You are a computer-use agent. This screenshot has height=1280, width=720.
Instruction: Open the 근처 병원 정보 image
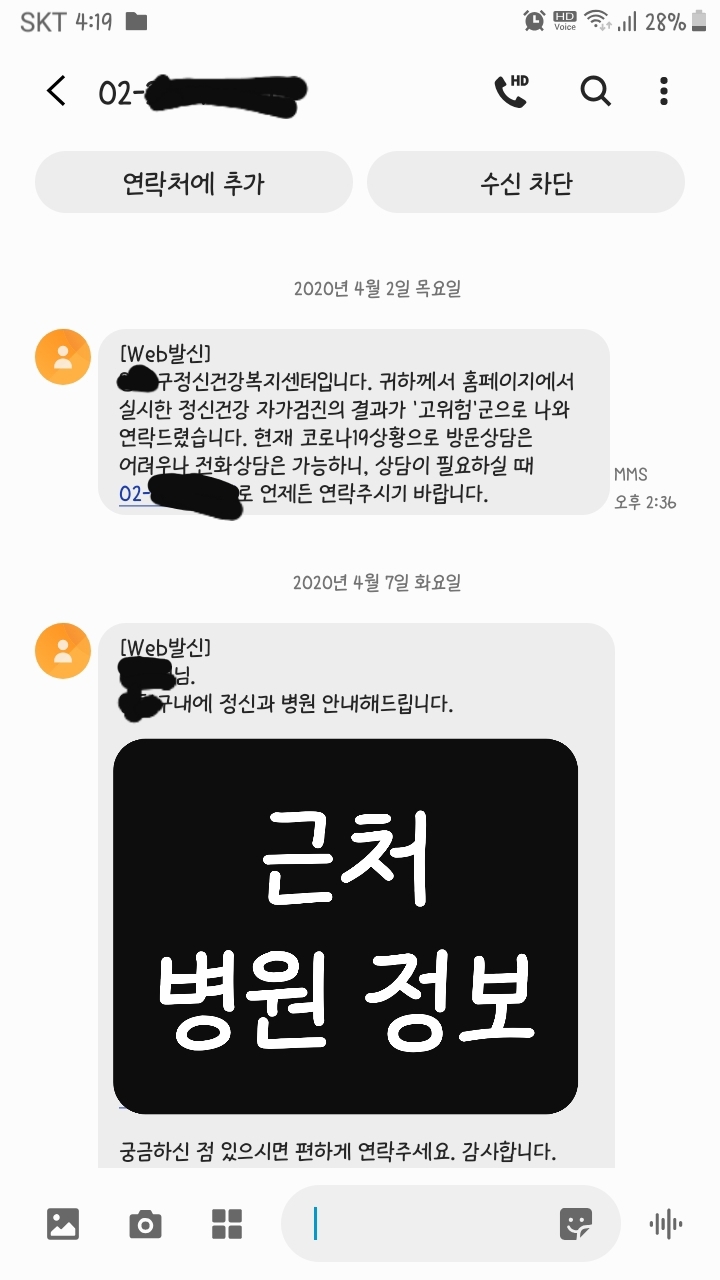pyautogui.click(x=346, y=926)
